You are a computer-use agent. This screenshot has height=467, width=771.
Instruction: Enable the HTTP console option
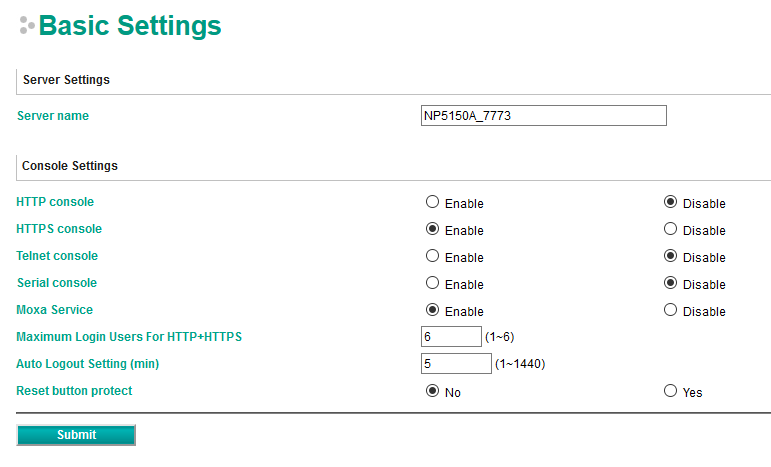click(432, 202)
